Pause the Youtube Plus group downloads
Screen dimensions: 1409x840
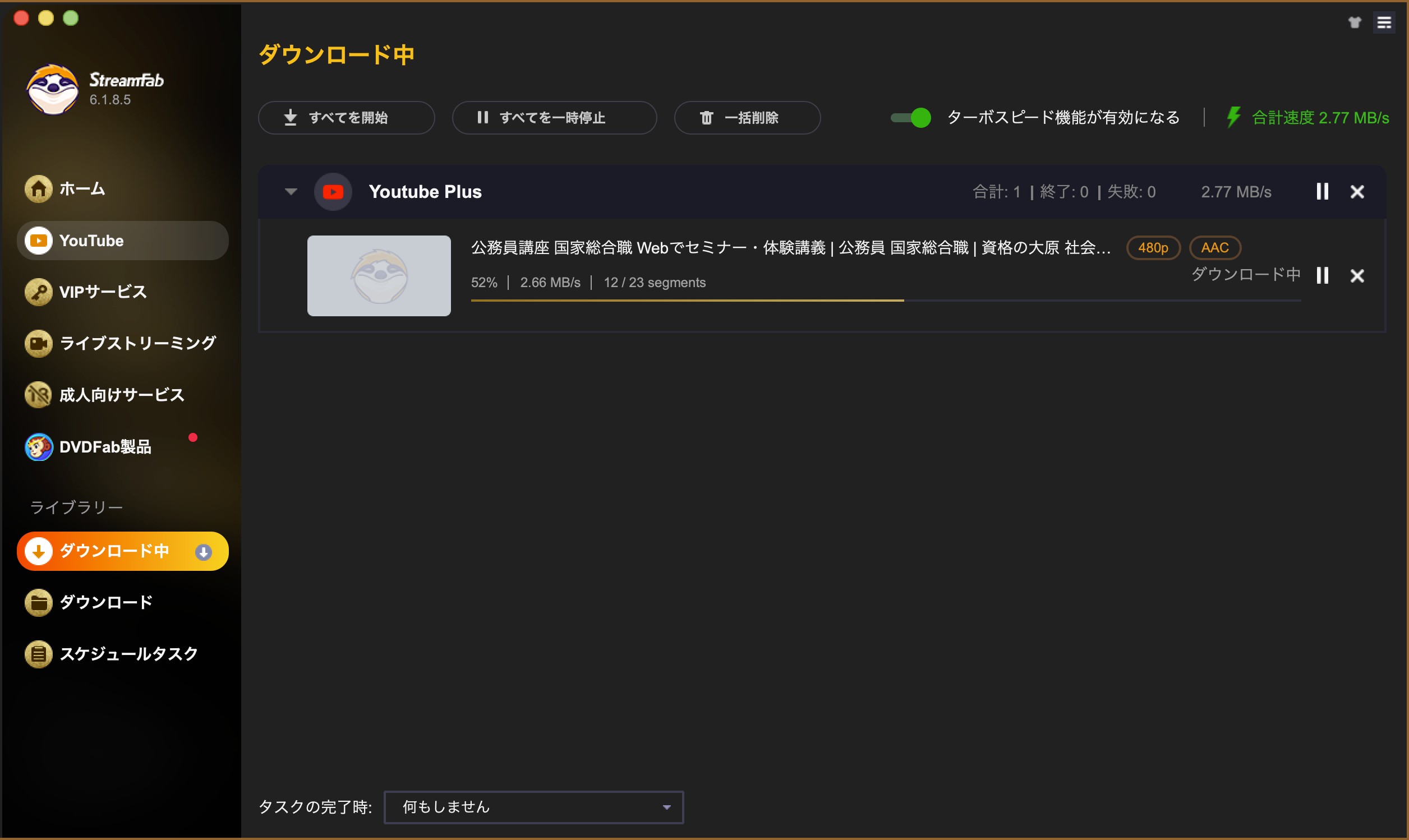coord(1322,191)
